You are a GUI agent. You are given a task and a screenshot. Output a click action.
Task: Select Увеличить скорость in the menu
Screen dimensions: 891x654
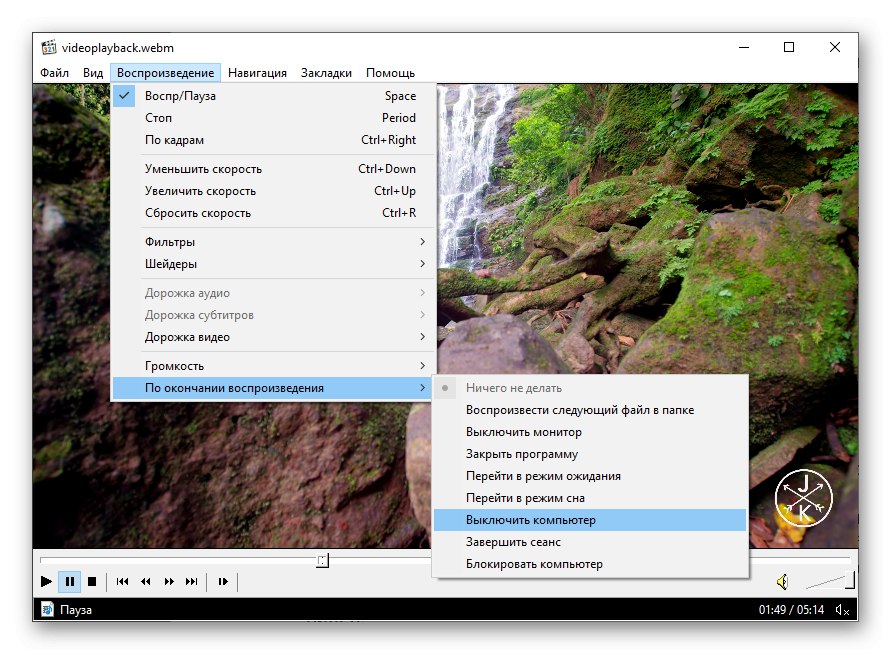[x=274, y=191]
